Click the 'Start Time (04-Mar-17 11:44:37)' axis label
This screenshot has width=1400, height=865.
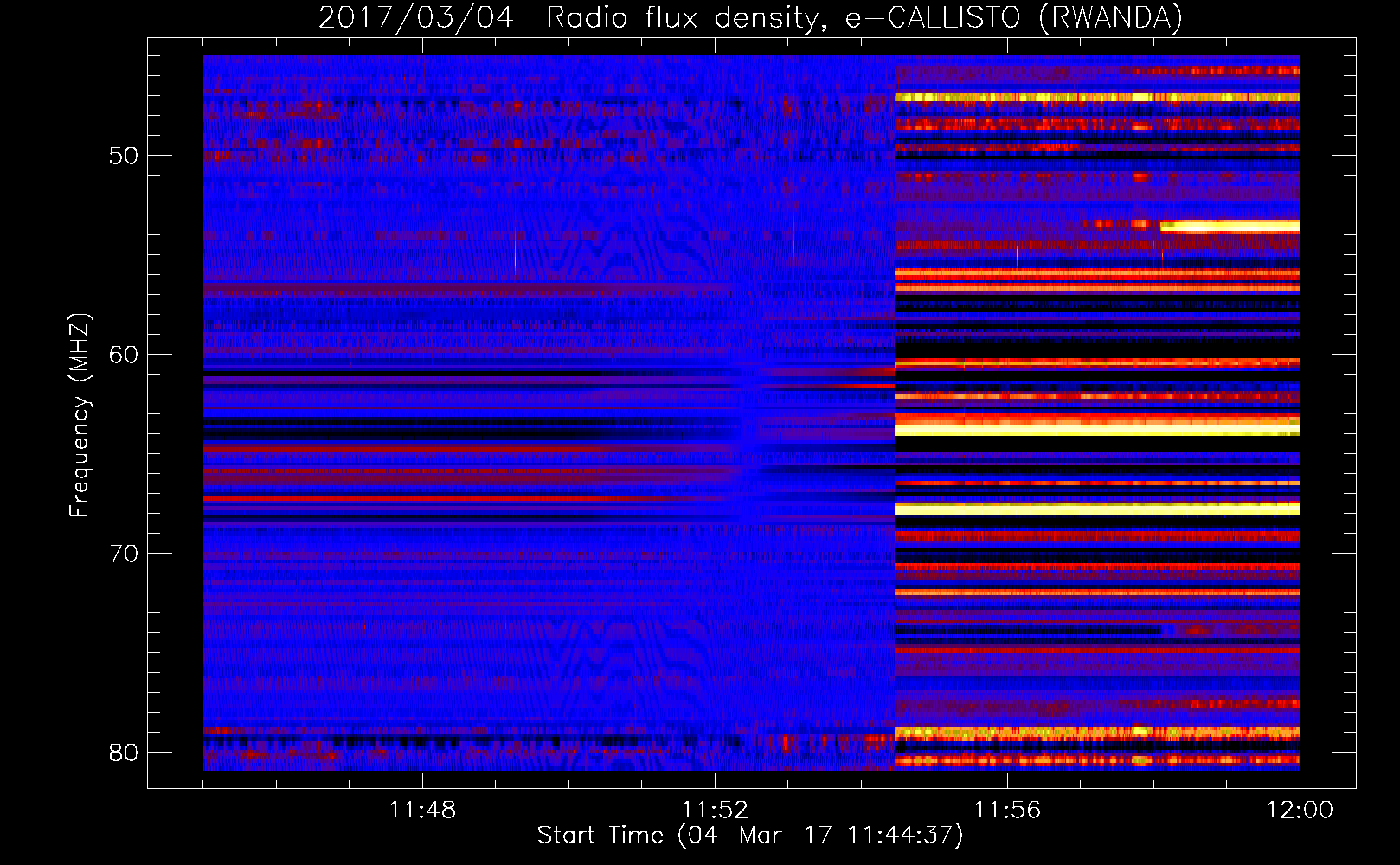[750, 836]
